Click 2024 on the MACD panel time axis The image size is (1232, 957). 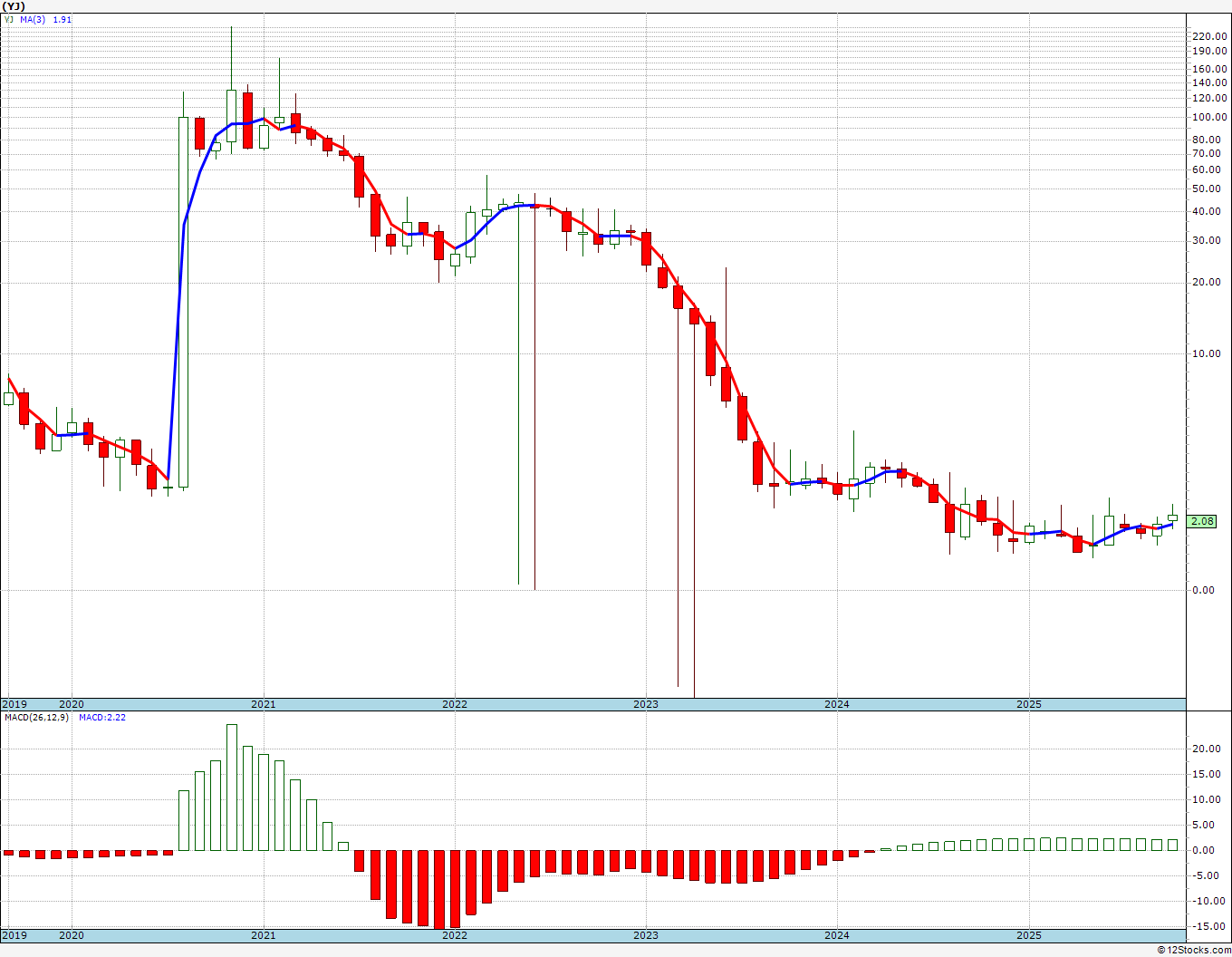click(837, 935)
